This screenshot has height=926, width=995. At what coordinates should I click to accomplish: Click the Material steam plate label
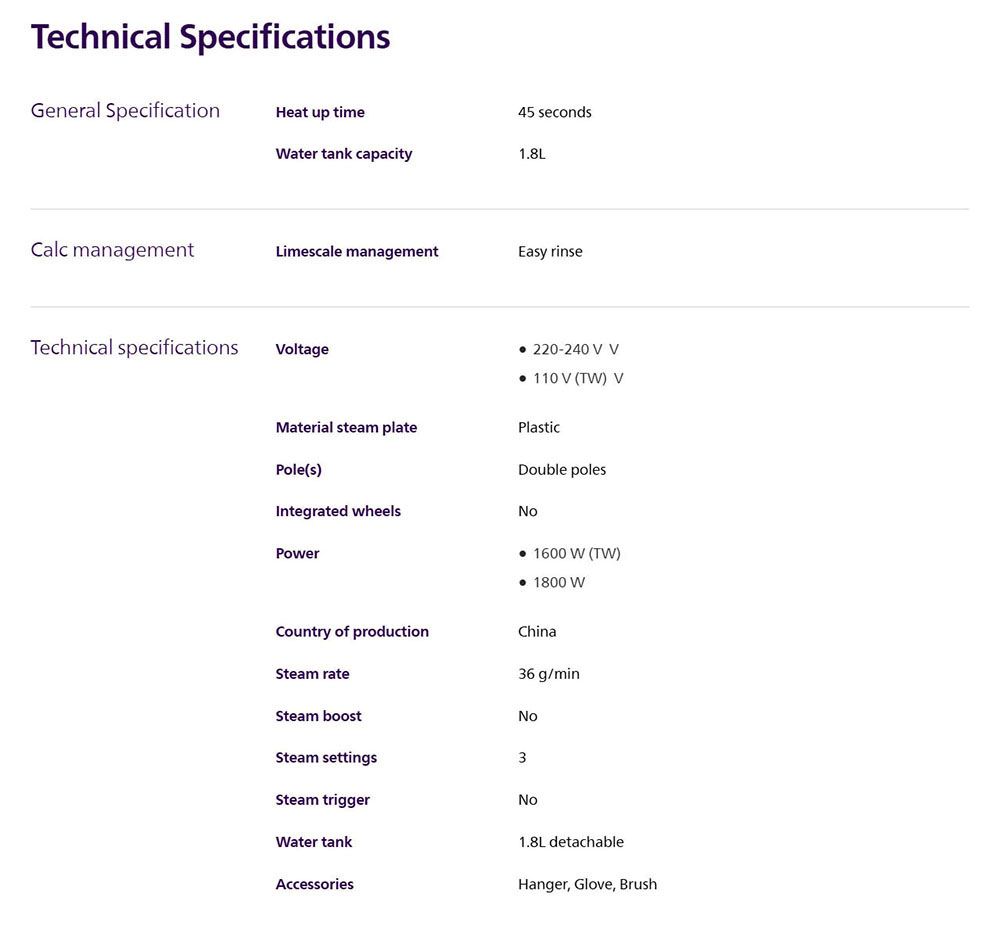pos(346,428)
